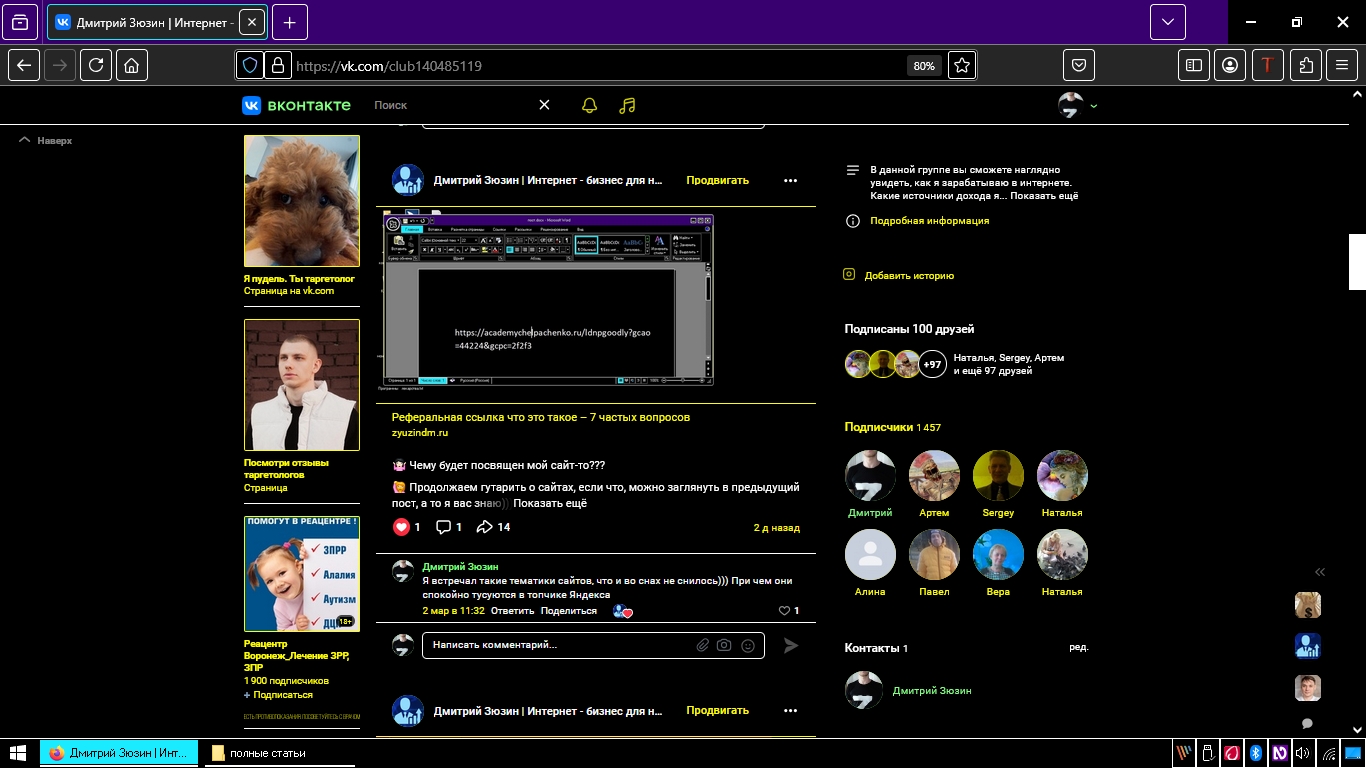Collapse the chat sidebar with double chevron
Image resolution: width=1366 pixels, height=768 pixels.
[1320, 572]
